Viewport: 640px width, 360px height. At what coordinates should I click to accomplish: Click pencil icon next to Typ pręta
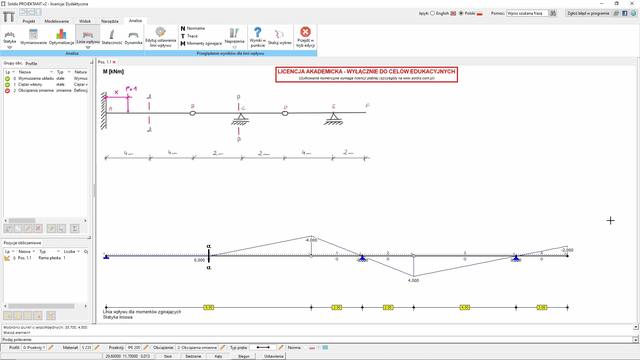pos(280,348)
